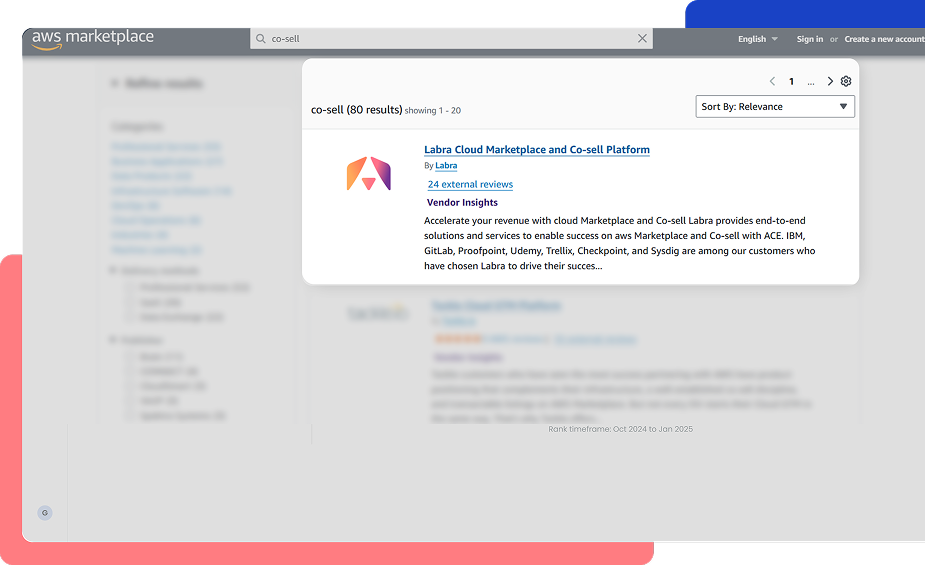Click the Labra product logo

369,173
